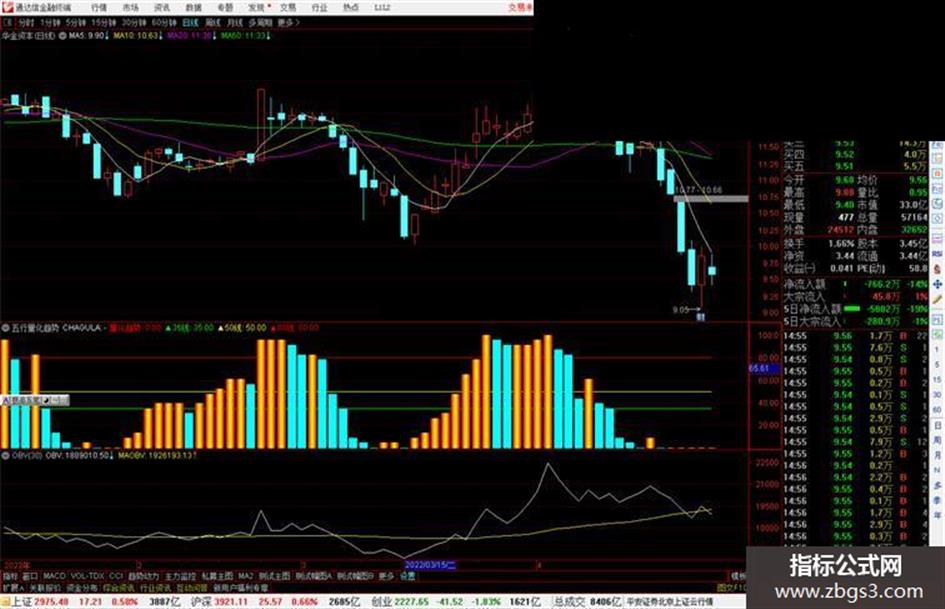Select the 多周期 multi-period view
The height and width of the screenshot is (609, 945).
click(260, 23)
